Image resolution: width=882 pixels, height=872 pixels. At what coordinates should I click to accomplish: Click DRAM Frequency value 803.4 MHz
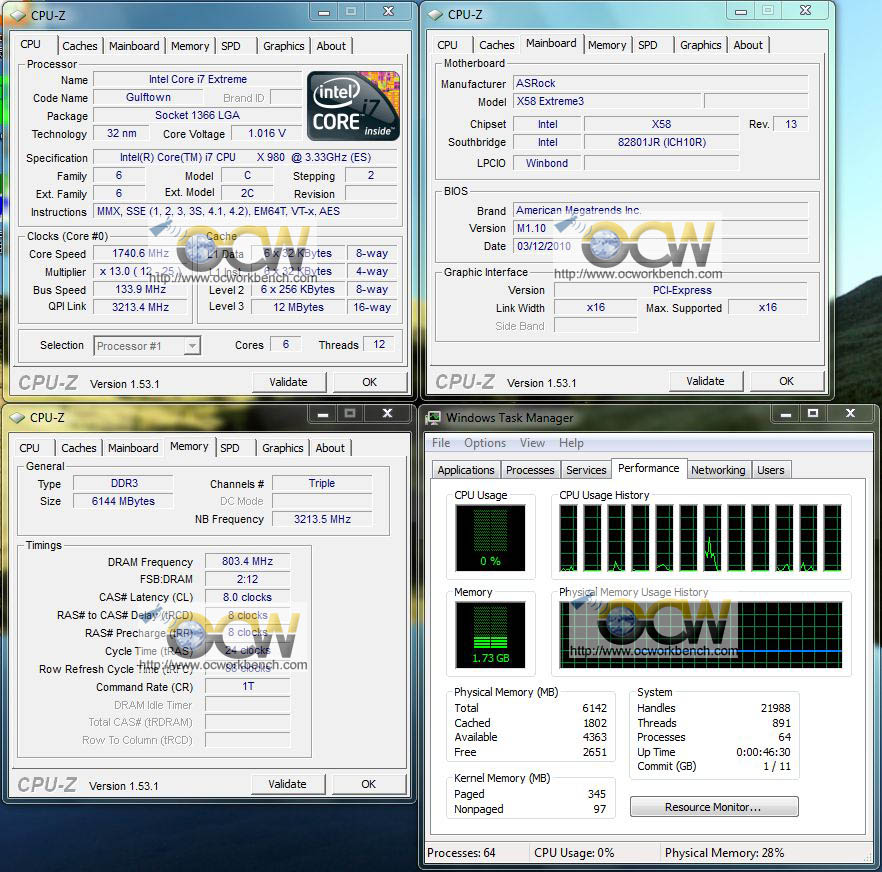[x=248, y=561]
